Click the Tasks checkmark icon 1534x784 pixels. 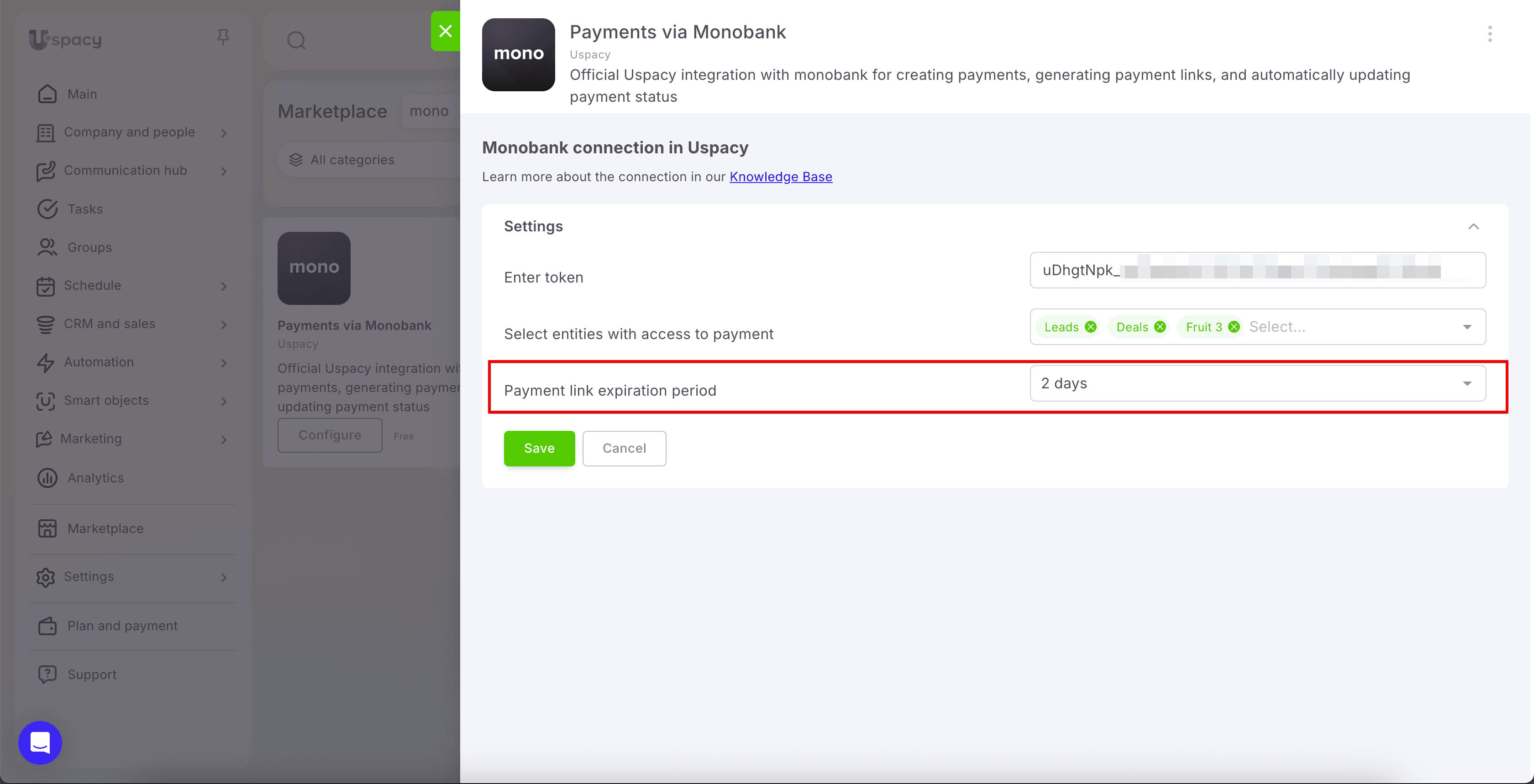click(47, 209)
